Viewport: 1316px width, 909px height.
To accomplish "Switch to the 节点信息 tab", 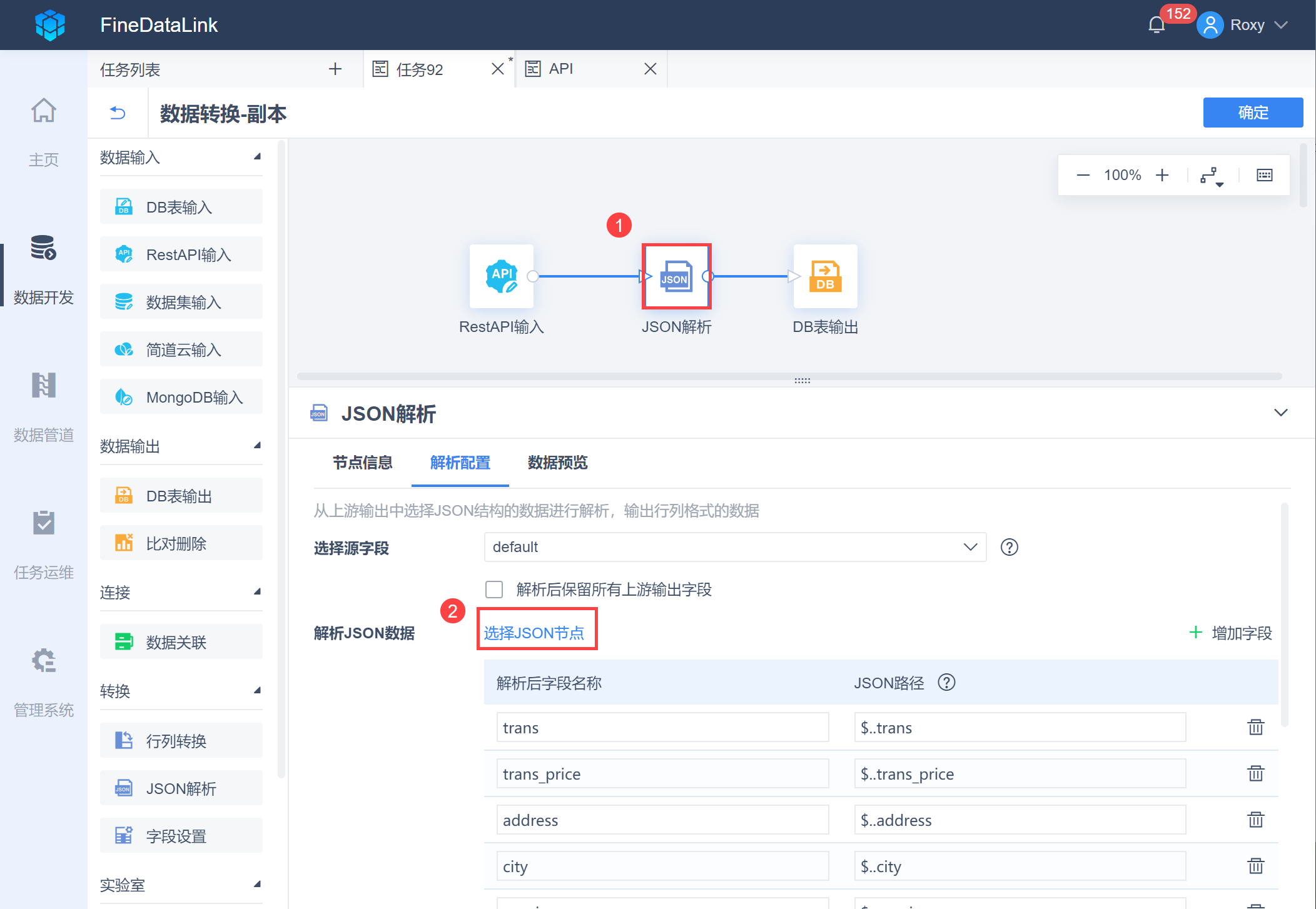I will coord(362,463).
